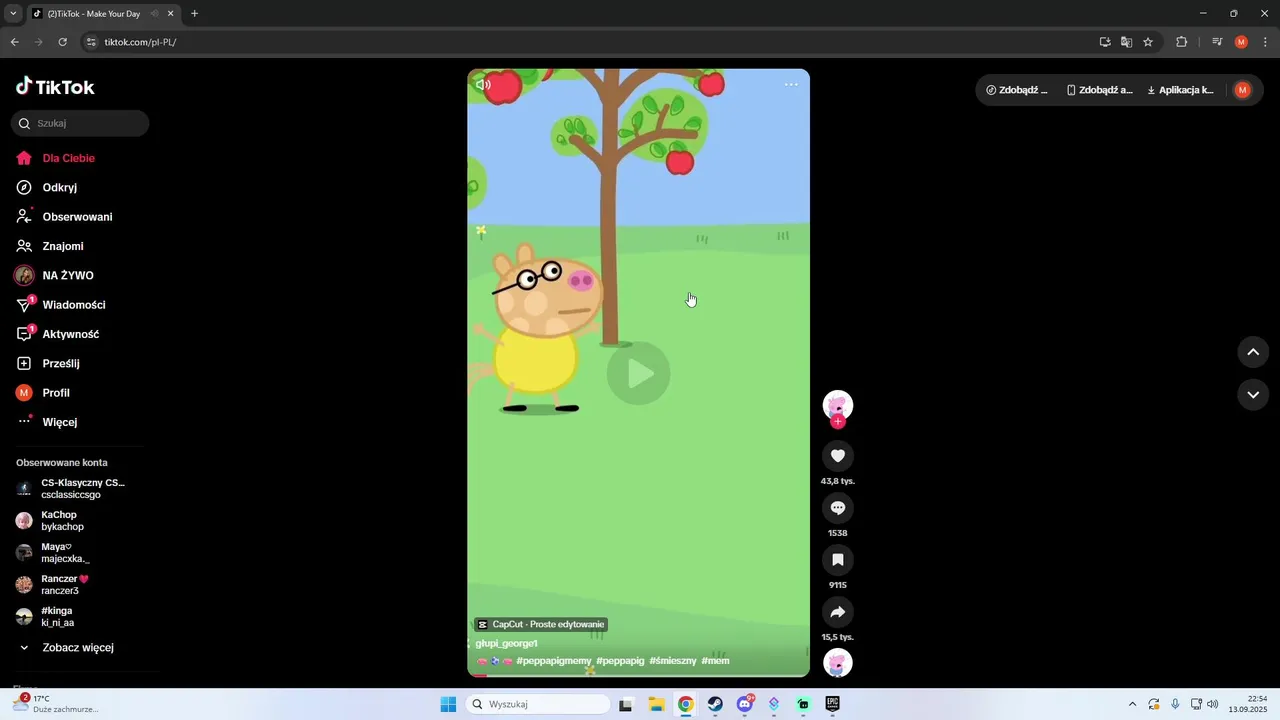This screenshot has height=720, width=1280.
Task: Follow author with red plus button
Action: pyautogui.click(x=838, y=422)
